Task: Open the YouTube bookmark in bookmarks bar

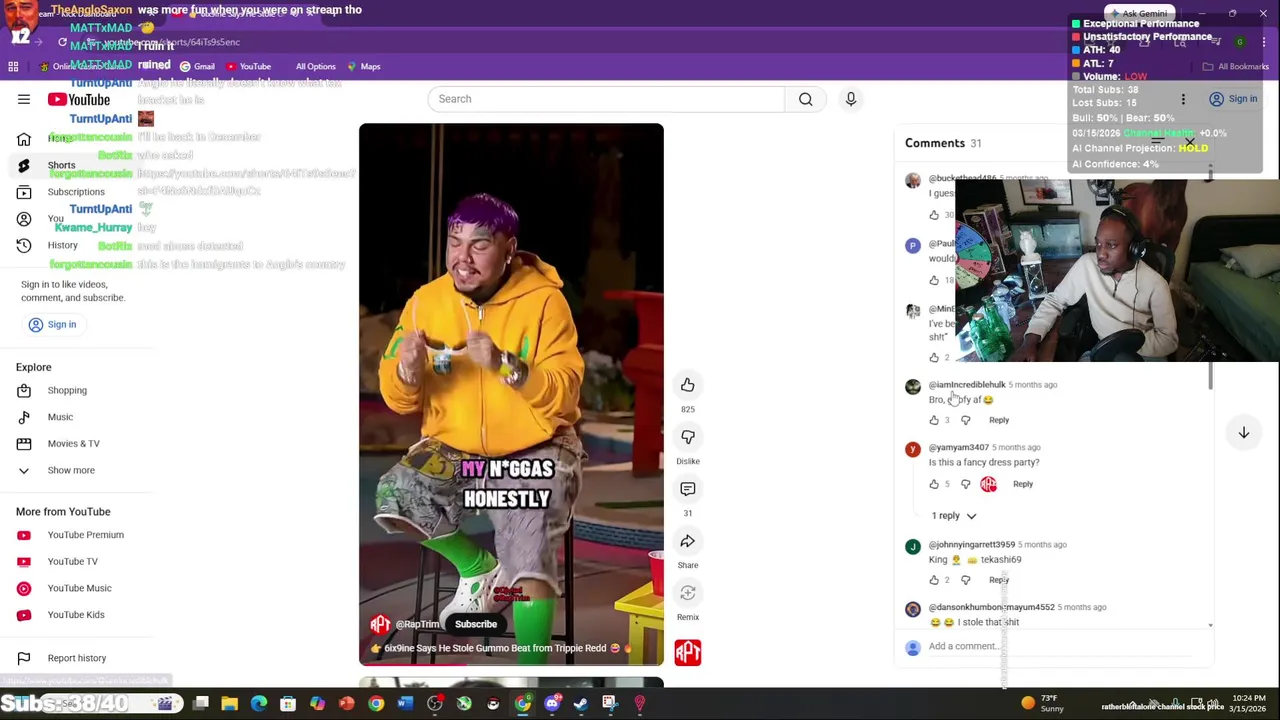Action: click(249, 67)
